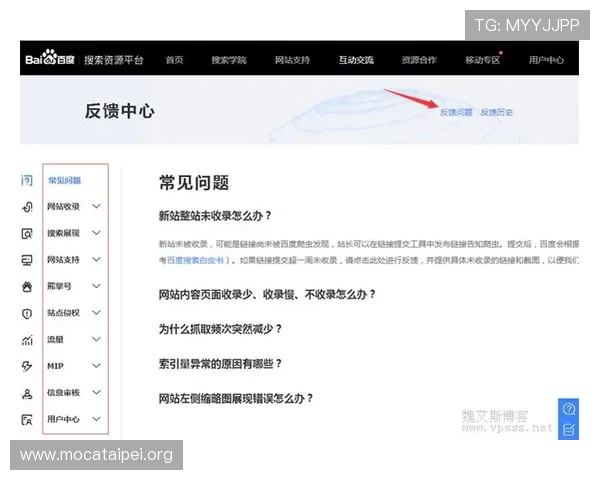Click the 常见问题 question-mark sidebar icon
600x480 pixels.
click(27, 180)
